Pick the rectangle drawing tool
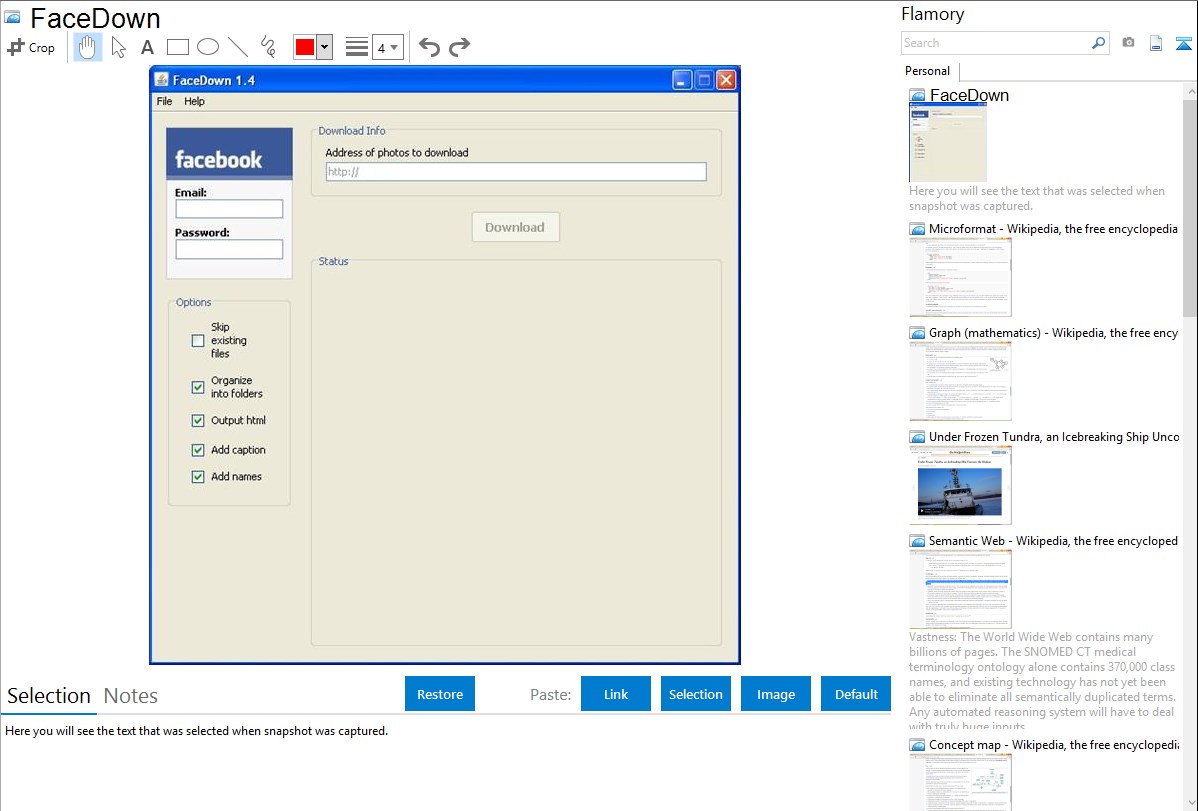 click(x=177, y=47)
